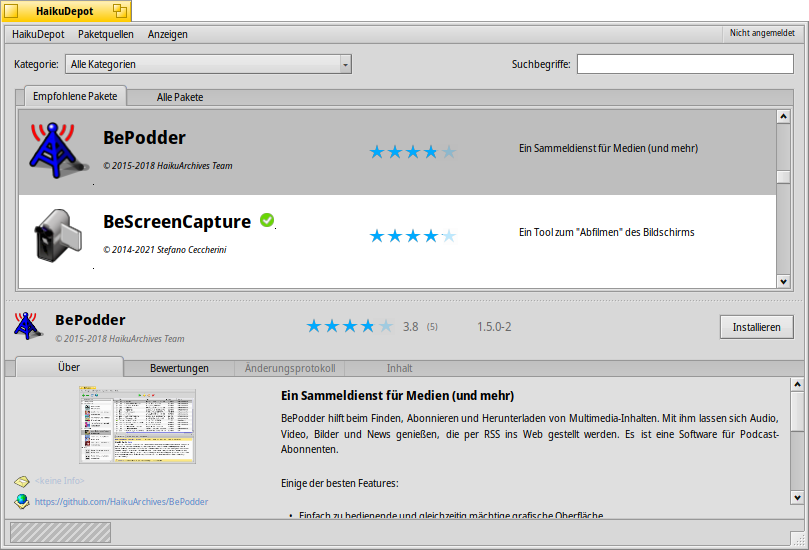Select the BeScreenCapture title row

pos(177,222)
